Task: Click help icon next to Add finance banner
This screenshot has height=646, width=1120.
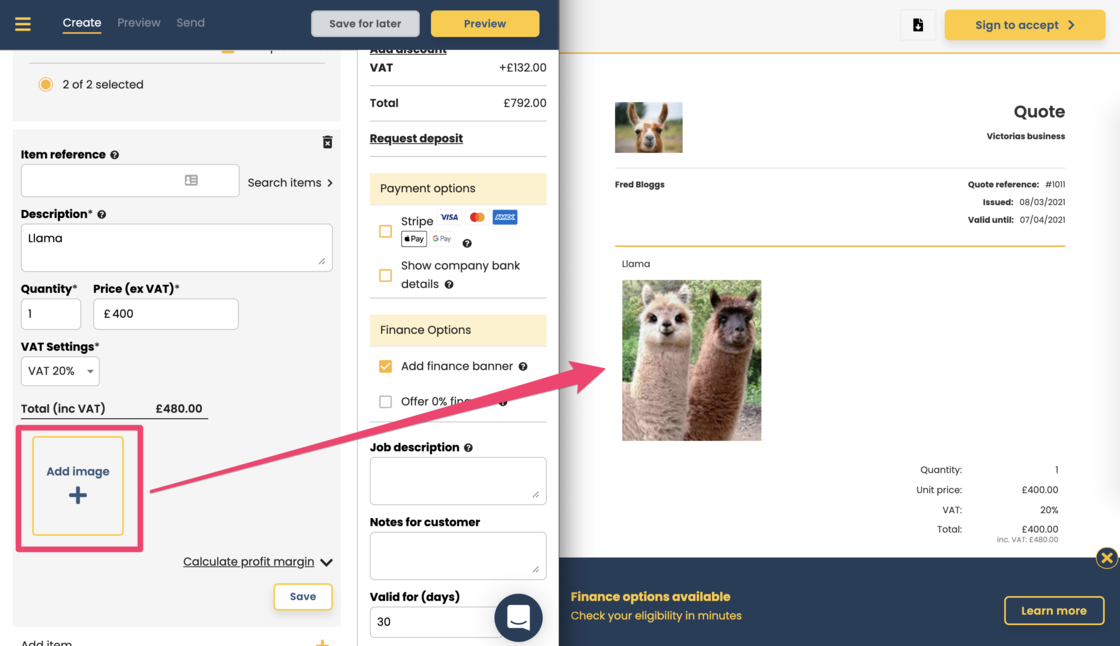Action: (523, 367)
